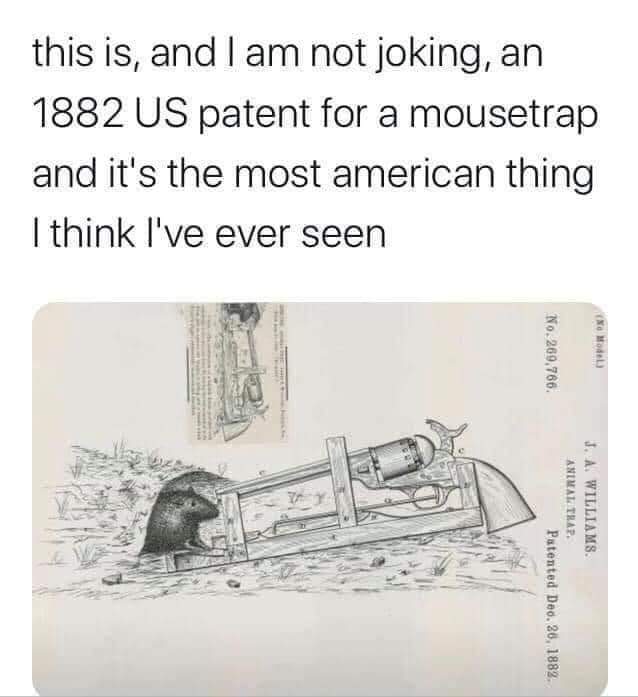Click the revolver hammer spur
638x697 pixels.
tap(447, 429)
